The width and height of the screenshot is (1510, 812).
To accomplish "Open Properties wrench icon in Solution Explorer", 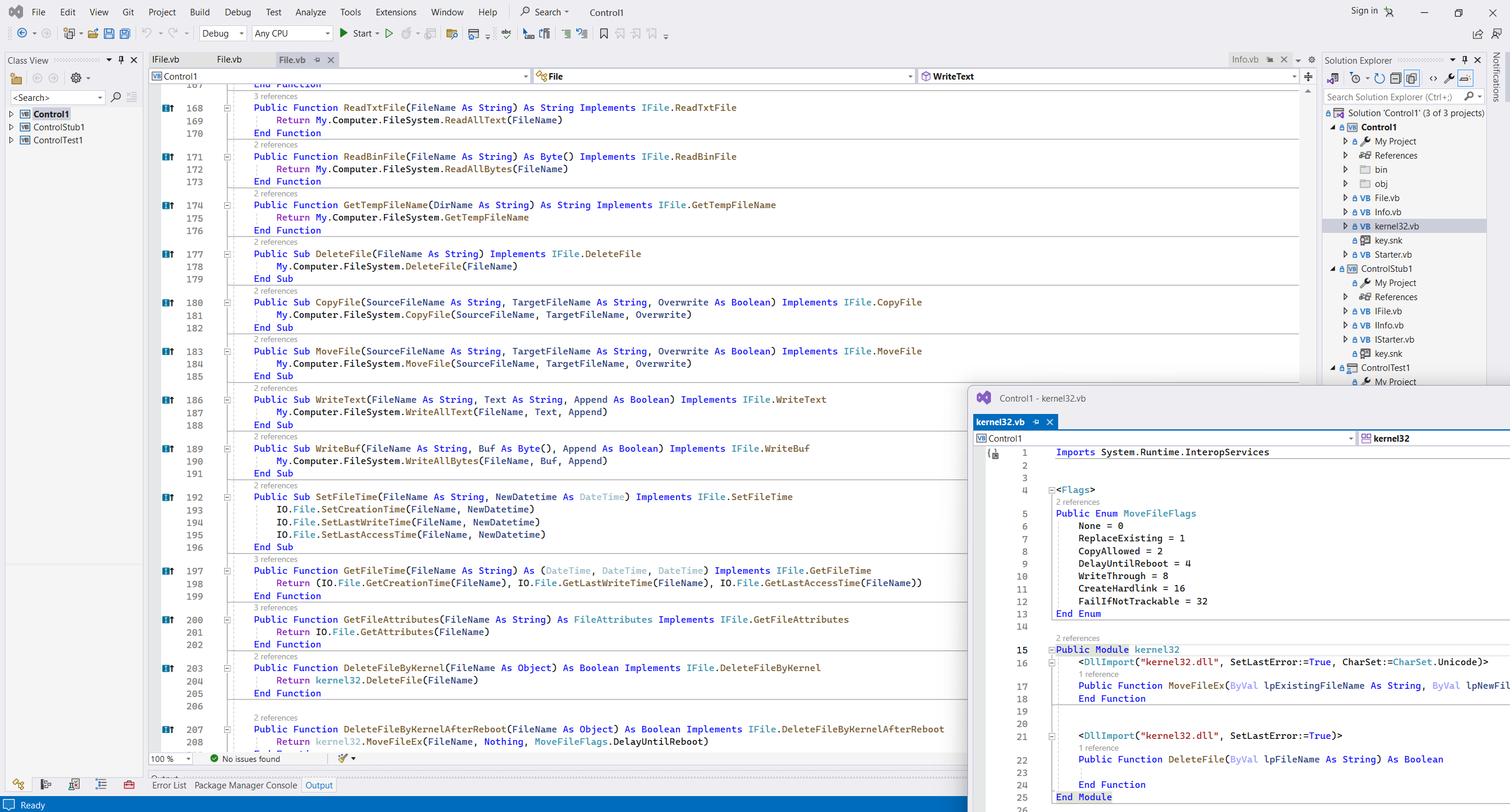I will tap(1449, 78).
